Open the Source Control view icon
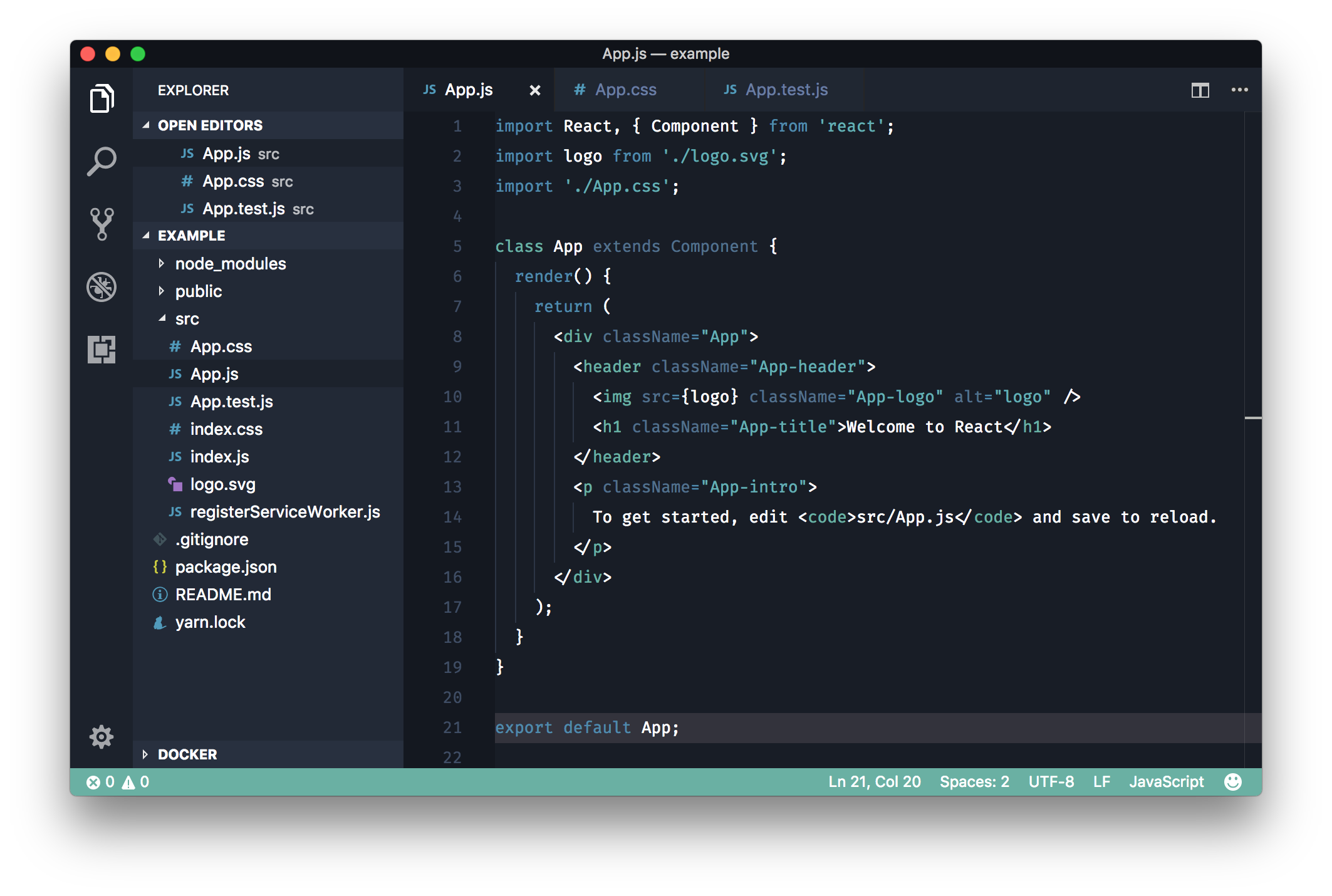This screenshot has height=896, width=1332. [101, 224]
